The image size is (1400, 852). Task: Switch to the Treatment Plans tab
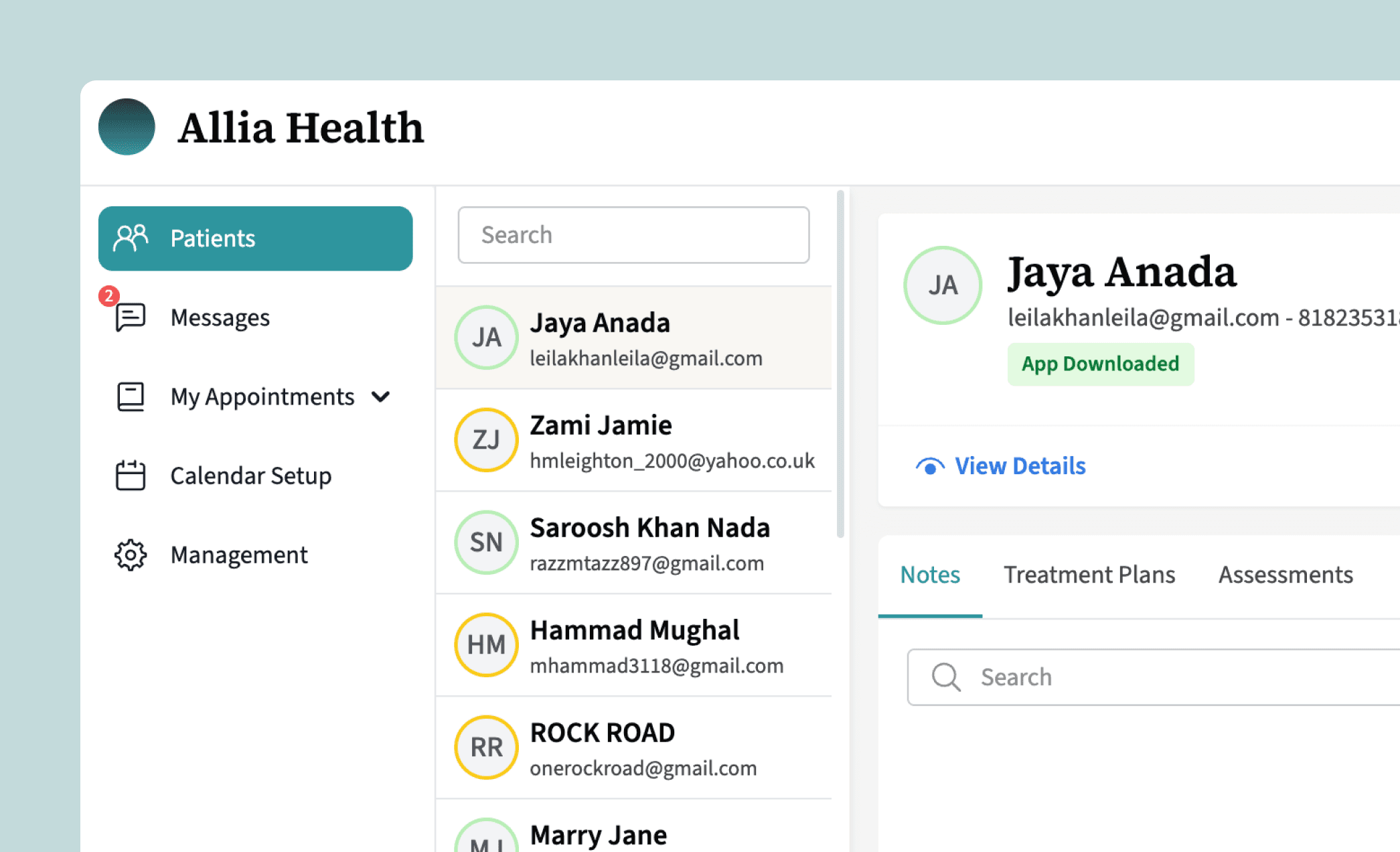click(1089, 575)
